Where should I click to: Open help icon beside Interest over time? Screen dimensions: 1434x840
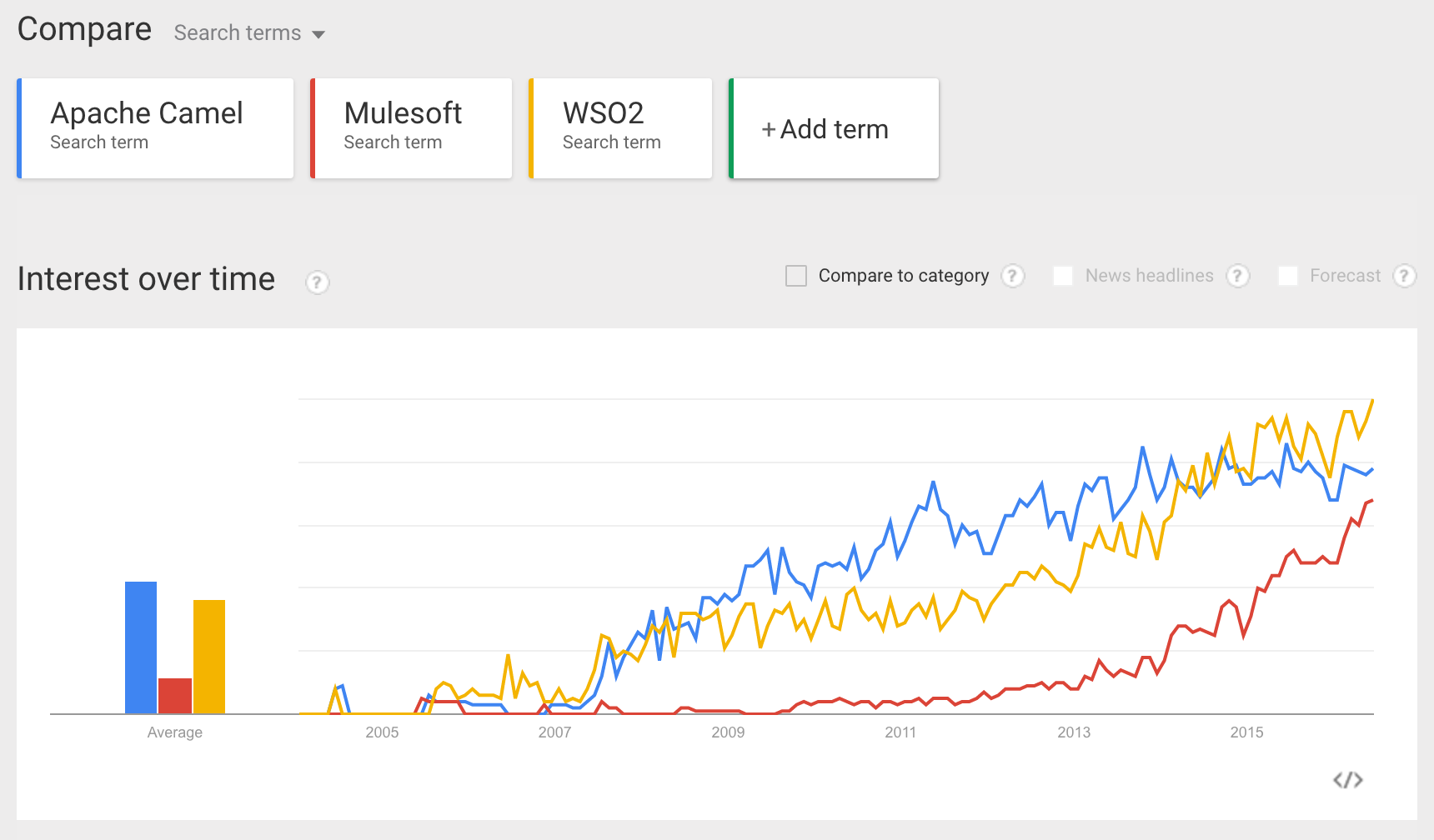(x=317, y=282)
